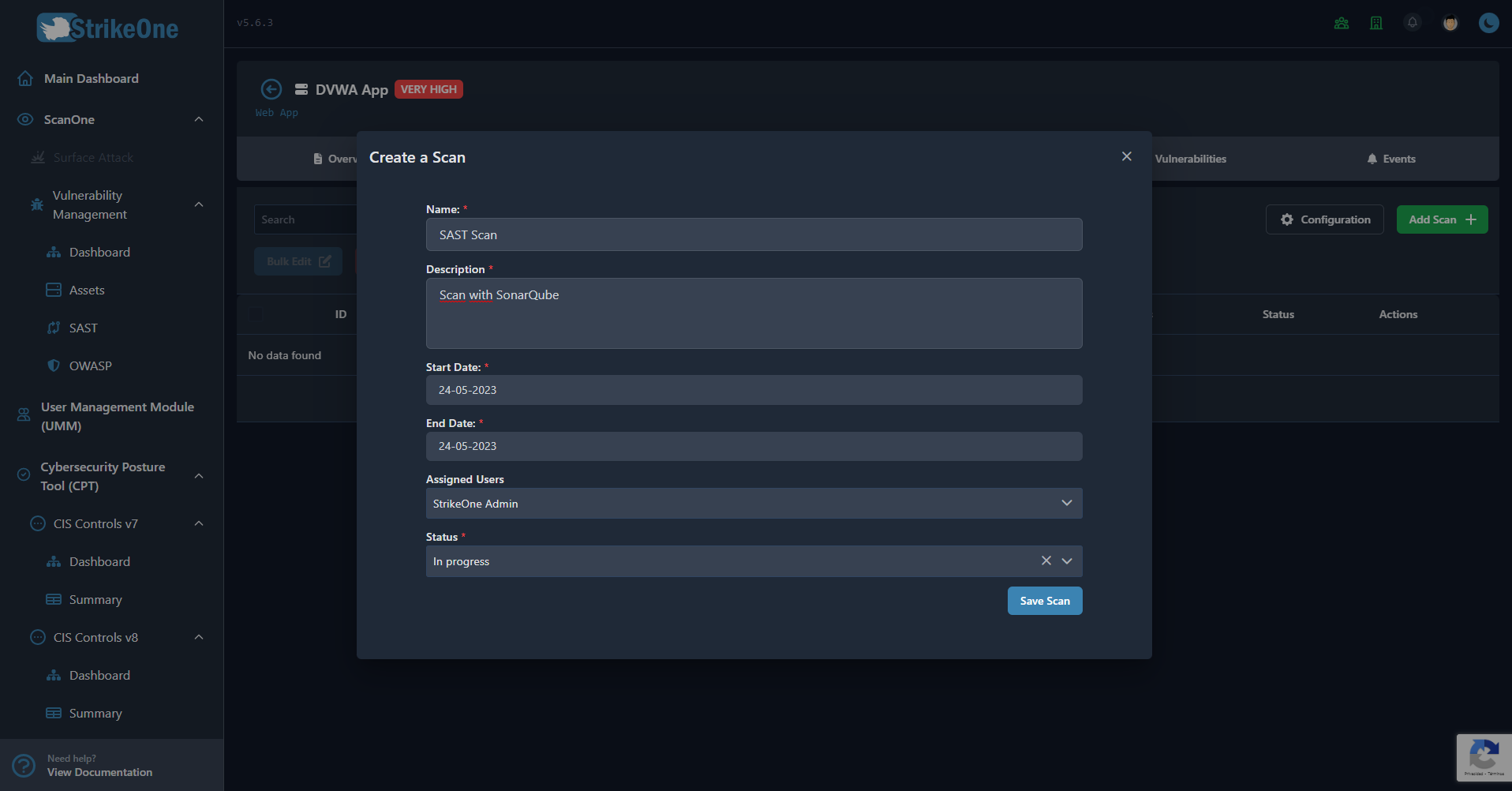Collapse the CIS Controls v7 section
Screen dimensions: 1512x791
(199, 523)
